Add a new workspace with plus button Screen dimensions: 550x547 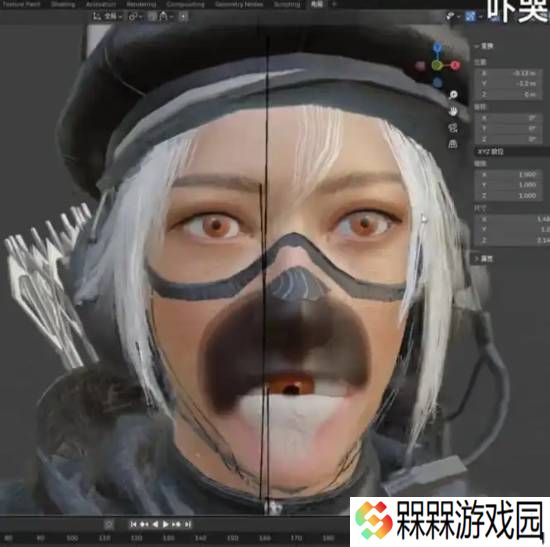pos(334,5)
